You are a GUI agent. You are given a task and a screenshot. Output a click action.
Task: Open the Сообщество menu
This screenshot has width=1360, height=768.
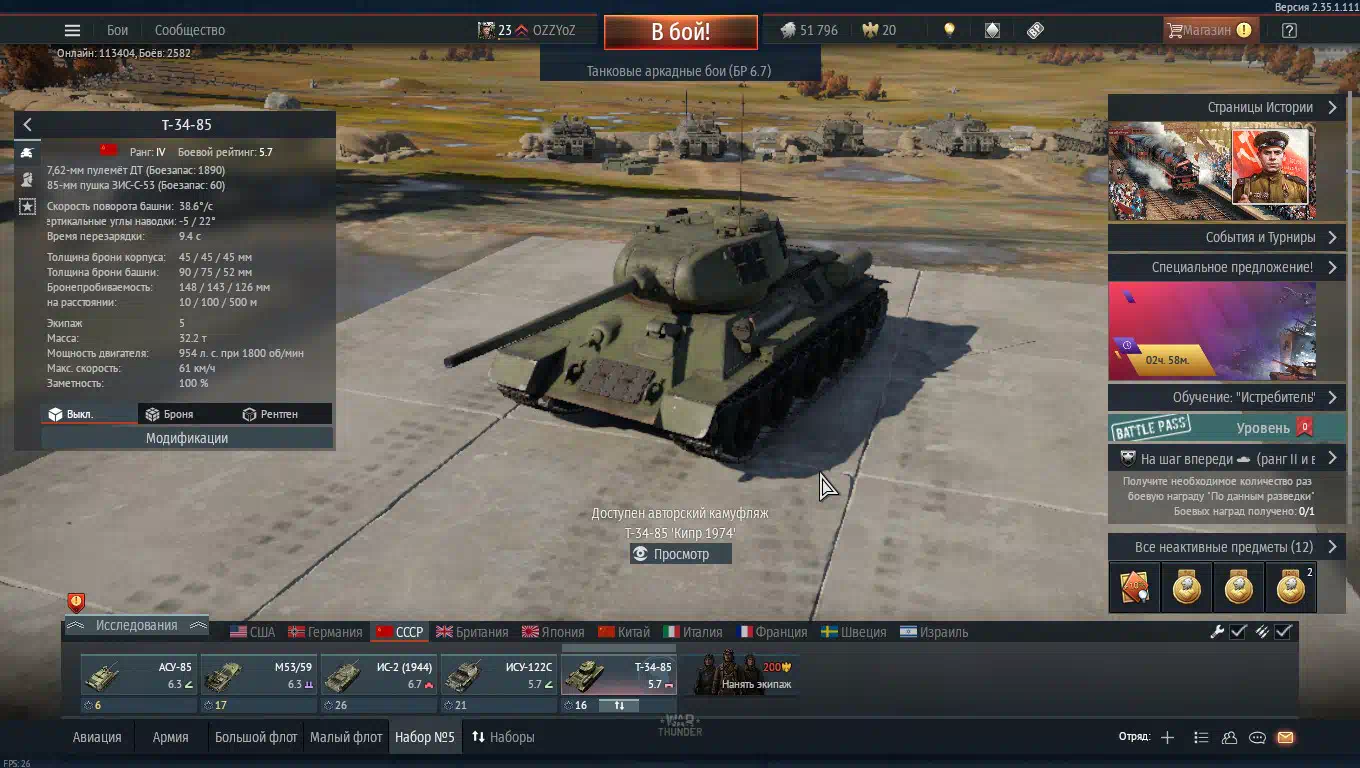190,30
